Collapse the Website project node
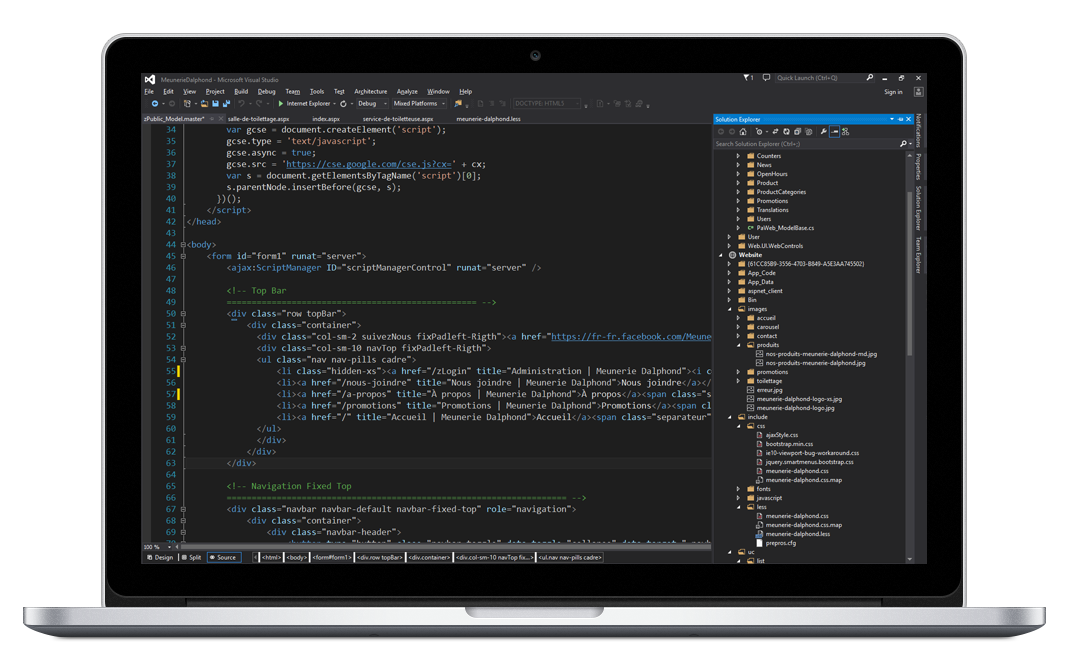The width and height of the screenshot is (1070, 661). 721,254
